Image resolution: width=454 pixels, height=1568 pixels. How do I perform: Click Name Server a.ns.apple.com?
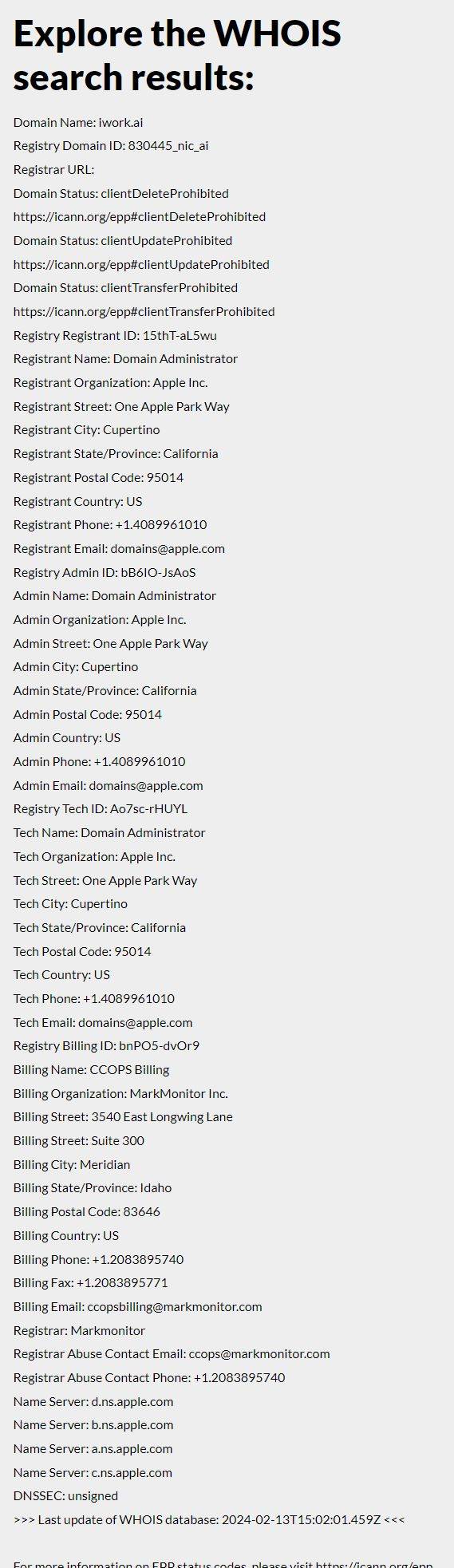pyautogui.click(x=93, y=1448)
